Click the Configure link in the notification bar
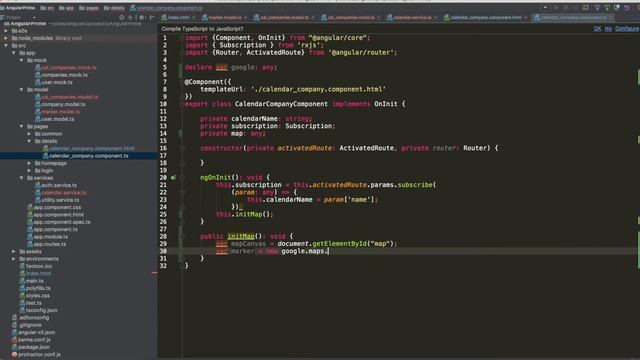Screen dimensions: 640x360 [x=627, y=29]
